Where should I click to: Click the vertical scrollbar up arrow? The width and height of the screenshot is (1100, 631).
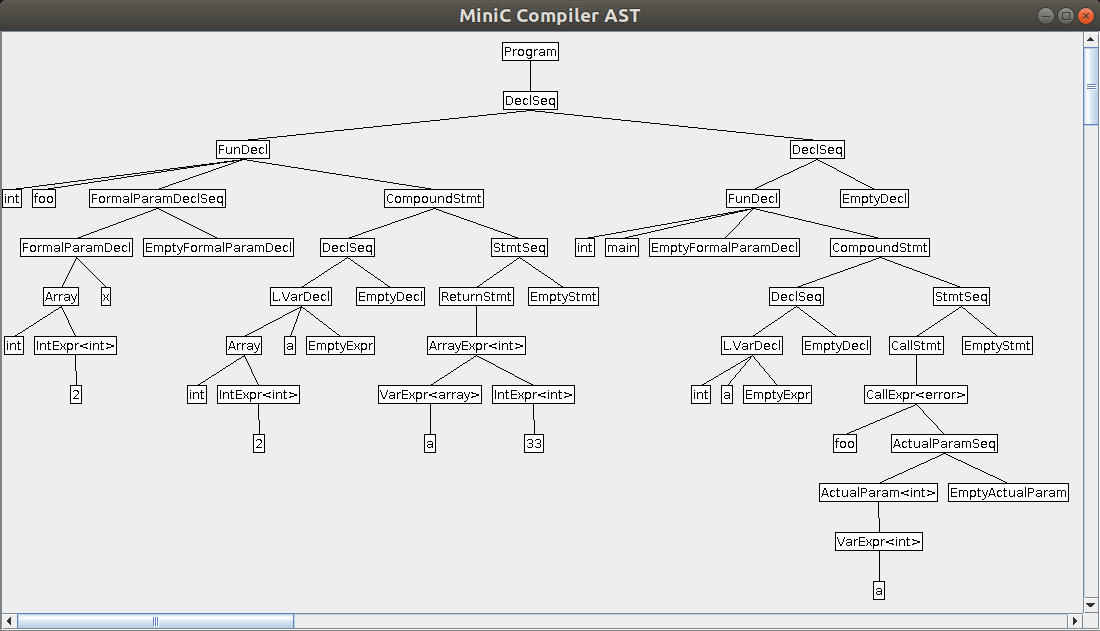pos(1091,41)
